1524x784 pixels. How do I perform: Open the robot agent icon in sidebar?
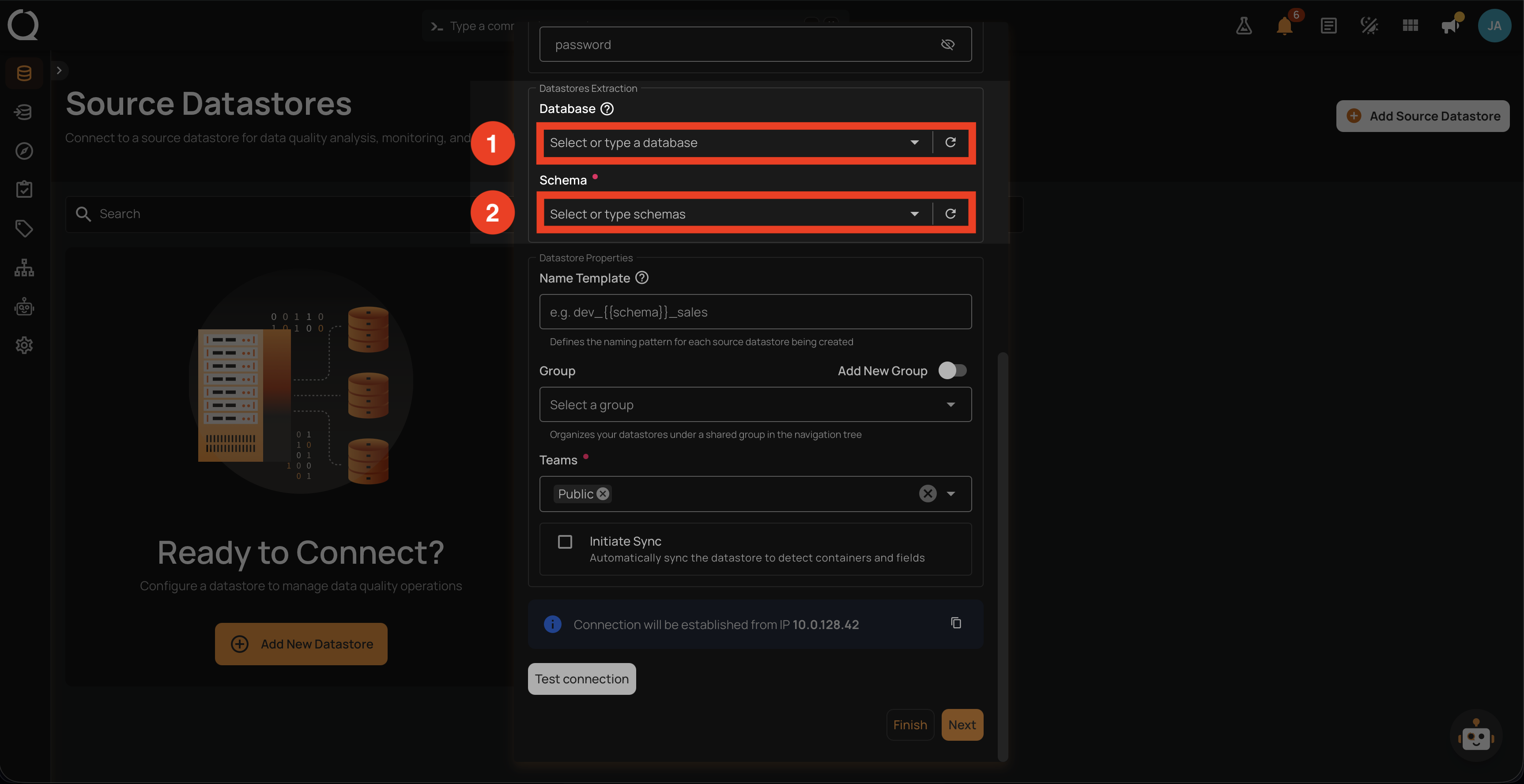(24, 306)
